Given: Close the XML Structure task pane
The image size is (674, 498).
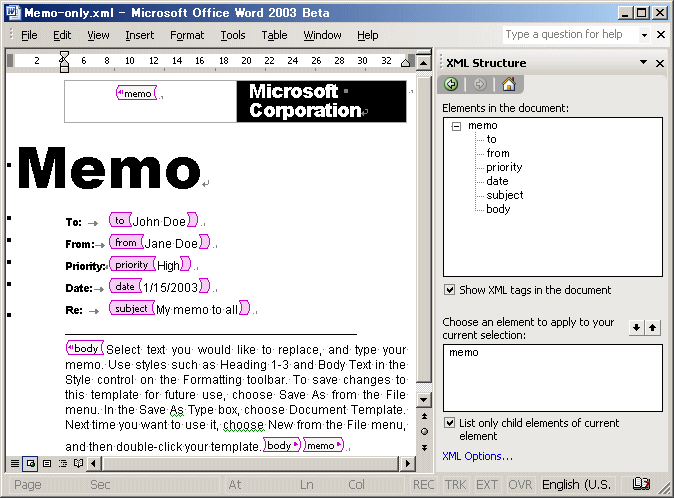Looking at the screenshot, I should 660,63.
